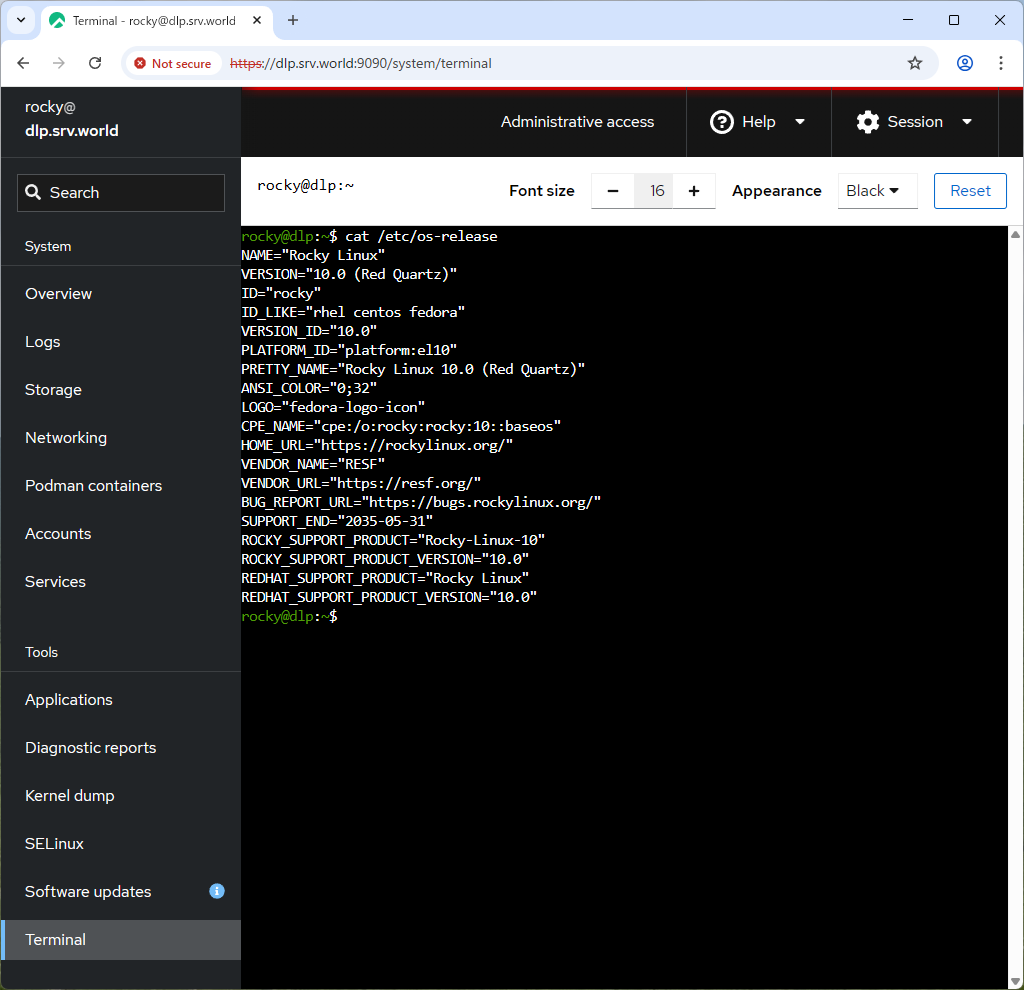Screen dimensions: 1024x990
Task: Open Diagnostic reports tool
Action: [x=91, y=747]
